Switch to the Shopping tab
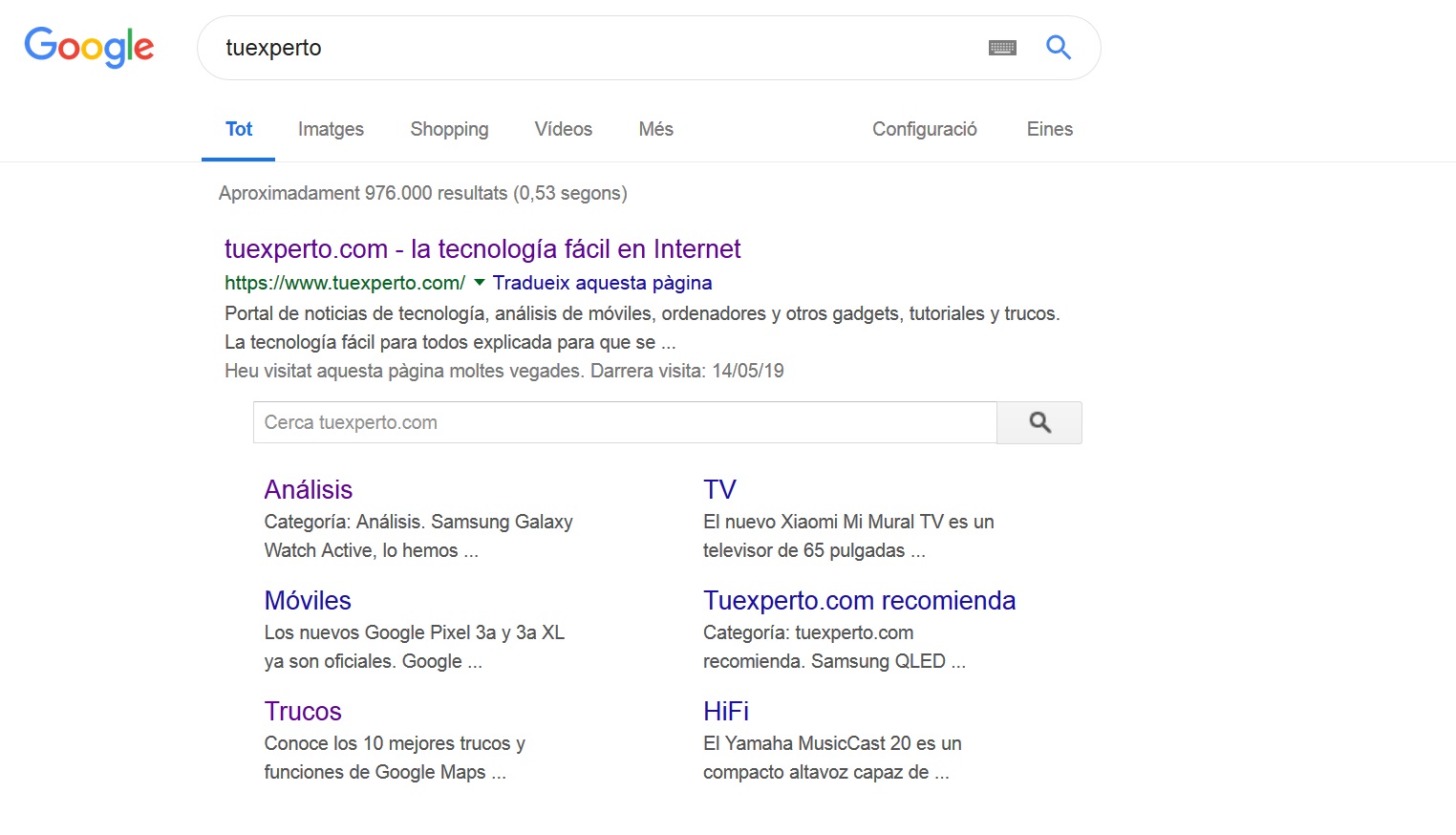The image size is (1456, 835). pos(449,129)
